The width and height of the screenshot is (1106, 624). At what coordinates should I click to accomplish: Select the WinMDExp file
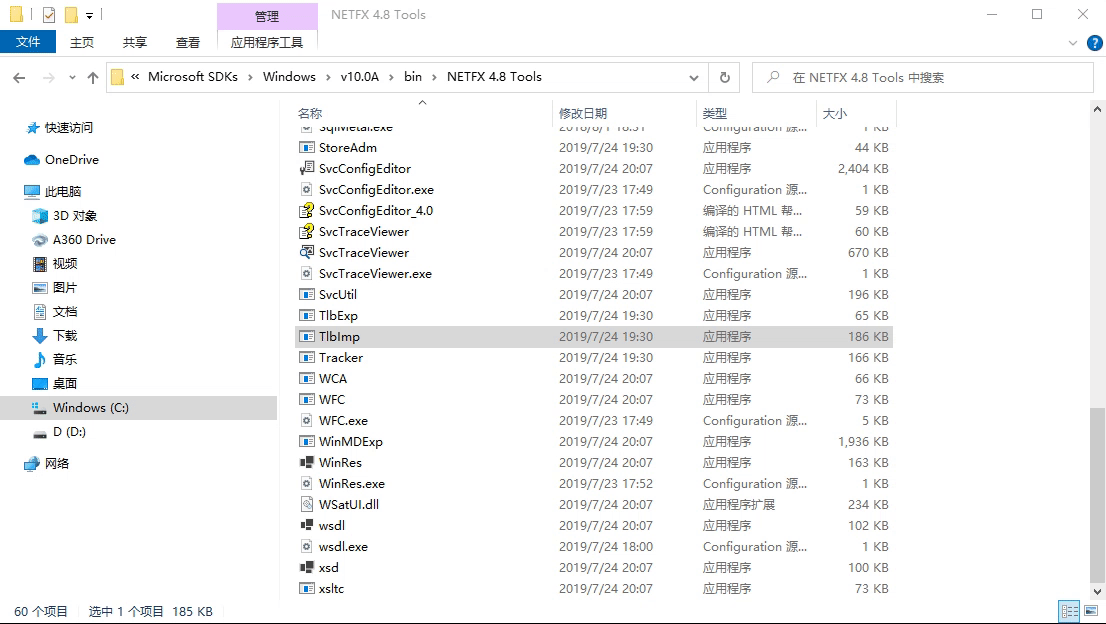coord(594,441)
